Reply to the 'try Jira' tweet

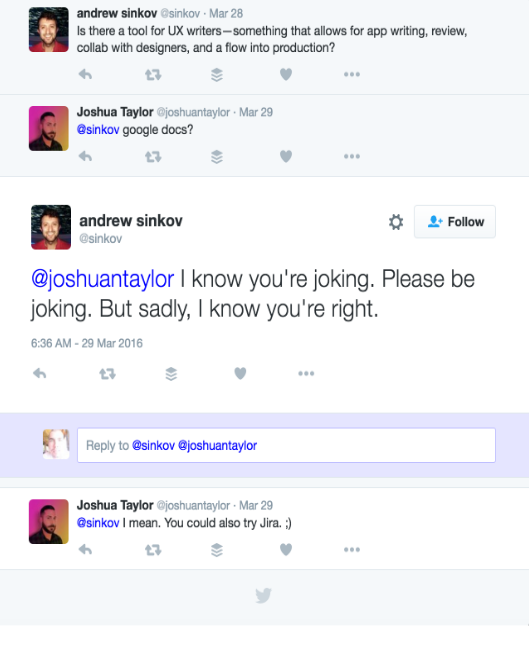[85, 550]
